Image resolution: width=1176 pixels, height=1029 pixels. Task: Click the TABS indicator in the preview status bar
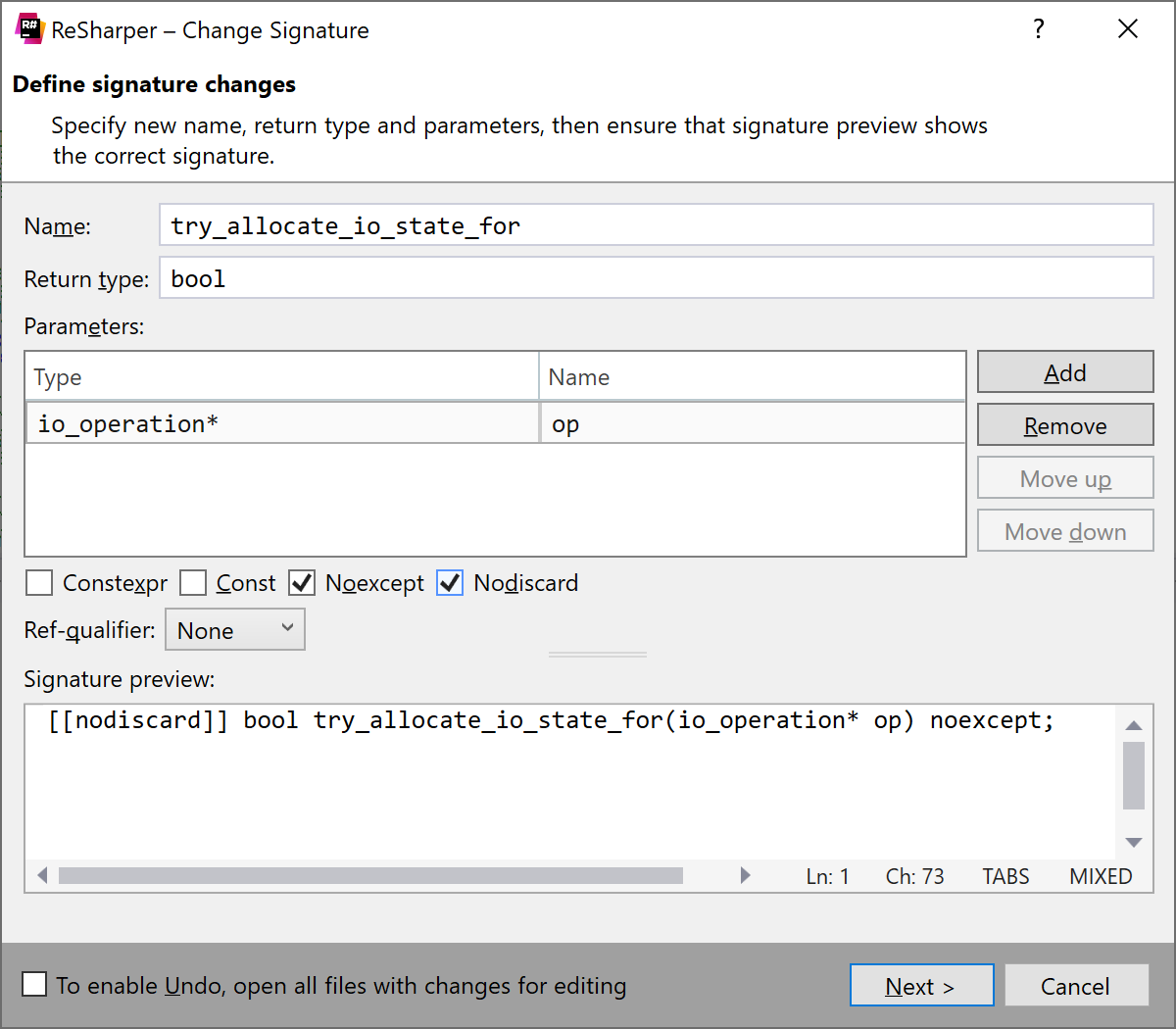pos(1004,876)
